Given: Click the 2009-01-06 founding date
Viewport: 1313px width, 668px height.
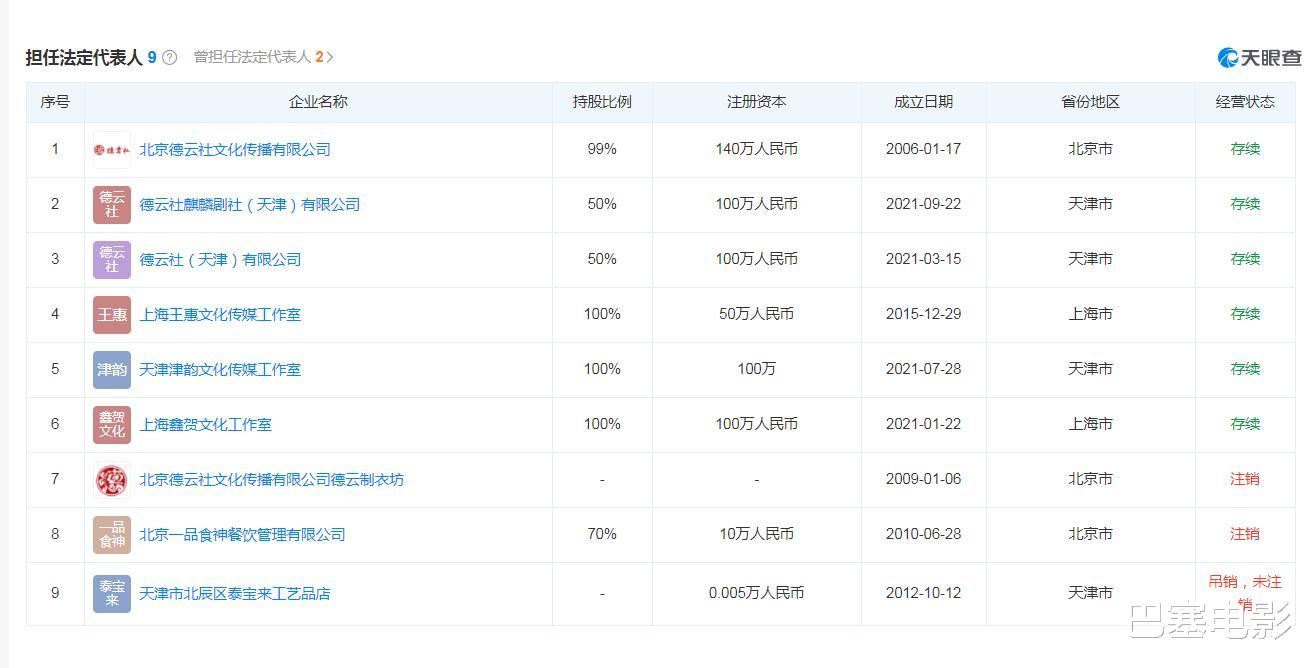Looking at the screenshot, I should [924, 479].
